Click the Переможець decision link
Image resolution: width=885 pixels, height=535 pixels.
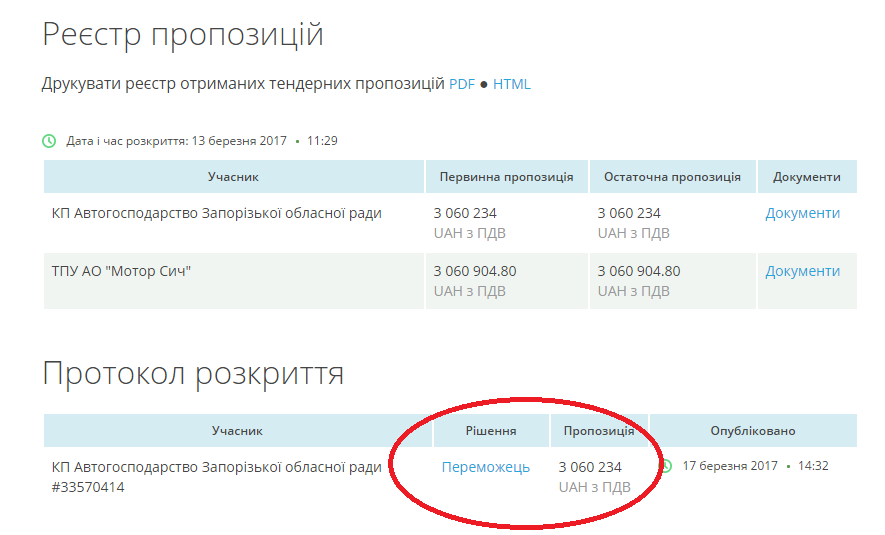click(485, 467)
